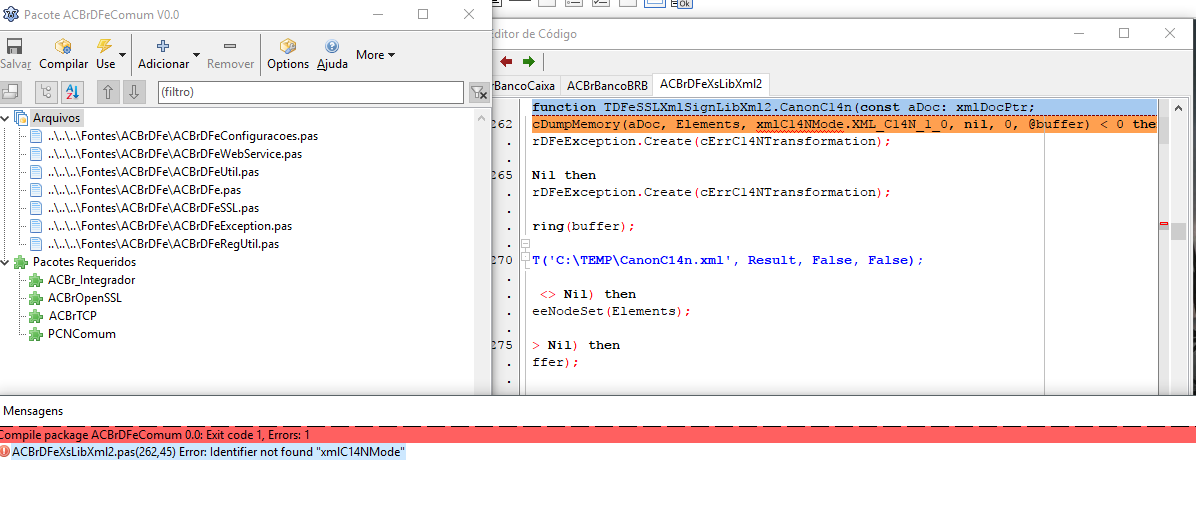
Task: Select ACBrDFeRegUtil.pas file
Action: point(162,244)
